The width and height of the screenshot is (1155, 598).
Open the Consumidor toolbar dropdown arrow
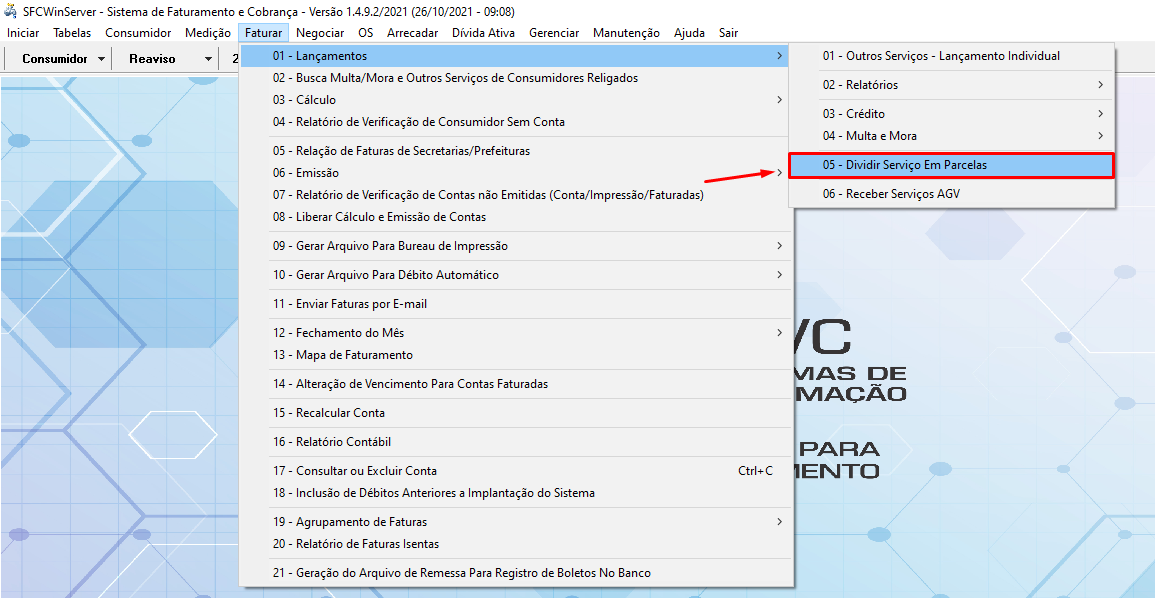coord(102,59)
